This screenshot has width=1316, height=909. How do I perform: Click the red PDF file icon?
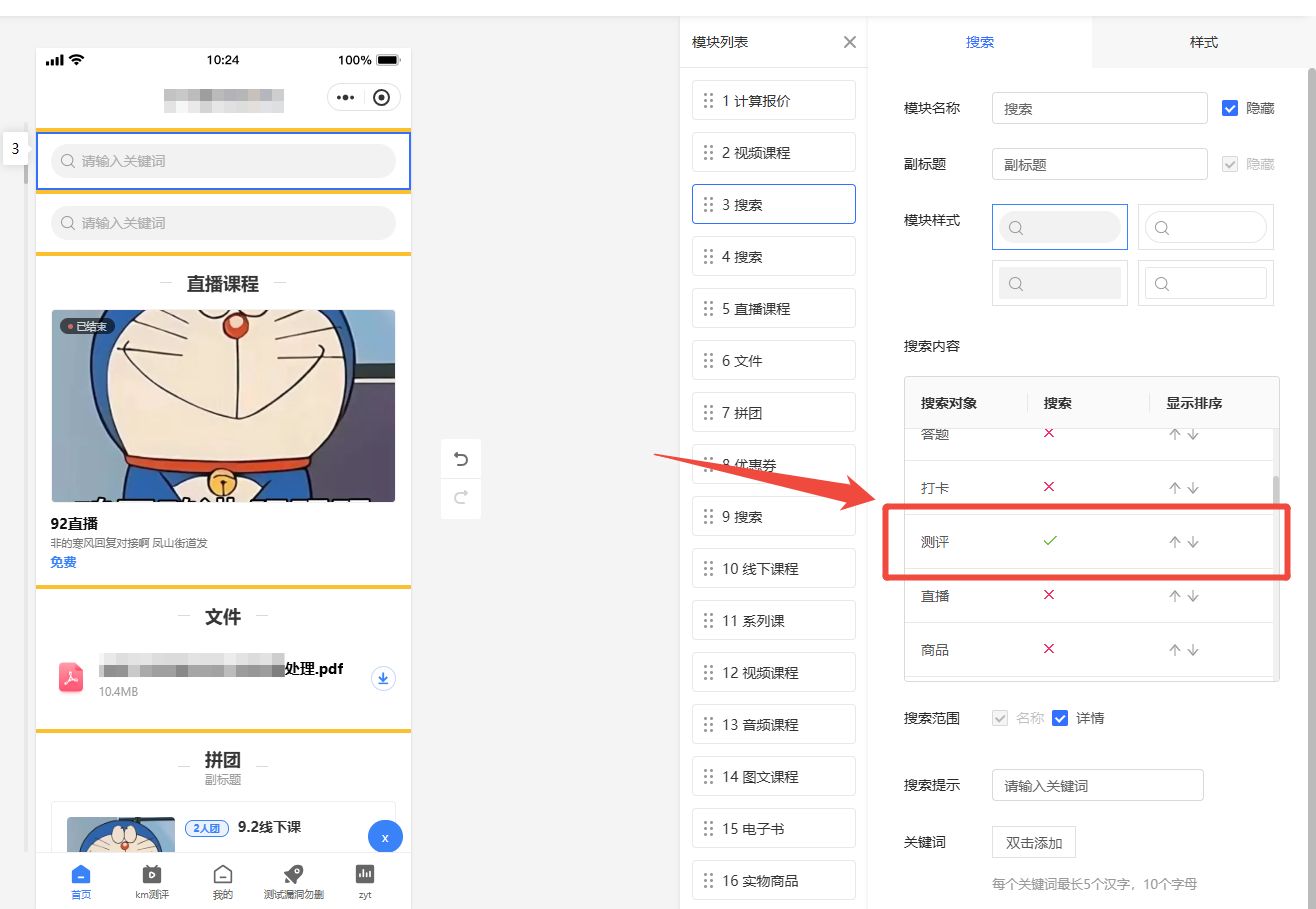(71, 677)
